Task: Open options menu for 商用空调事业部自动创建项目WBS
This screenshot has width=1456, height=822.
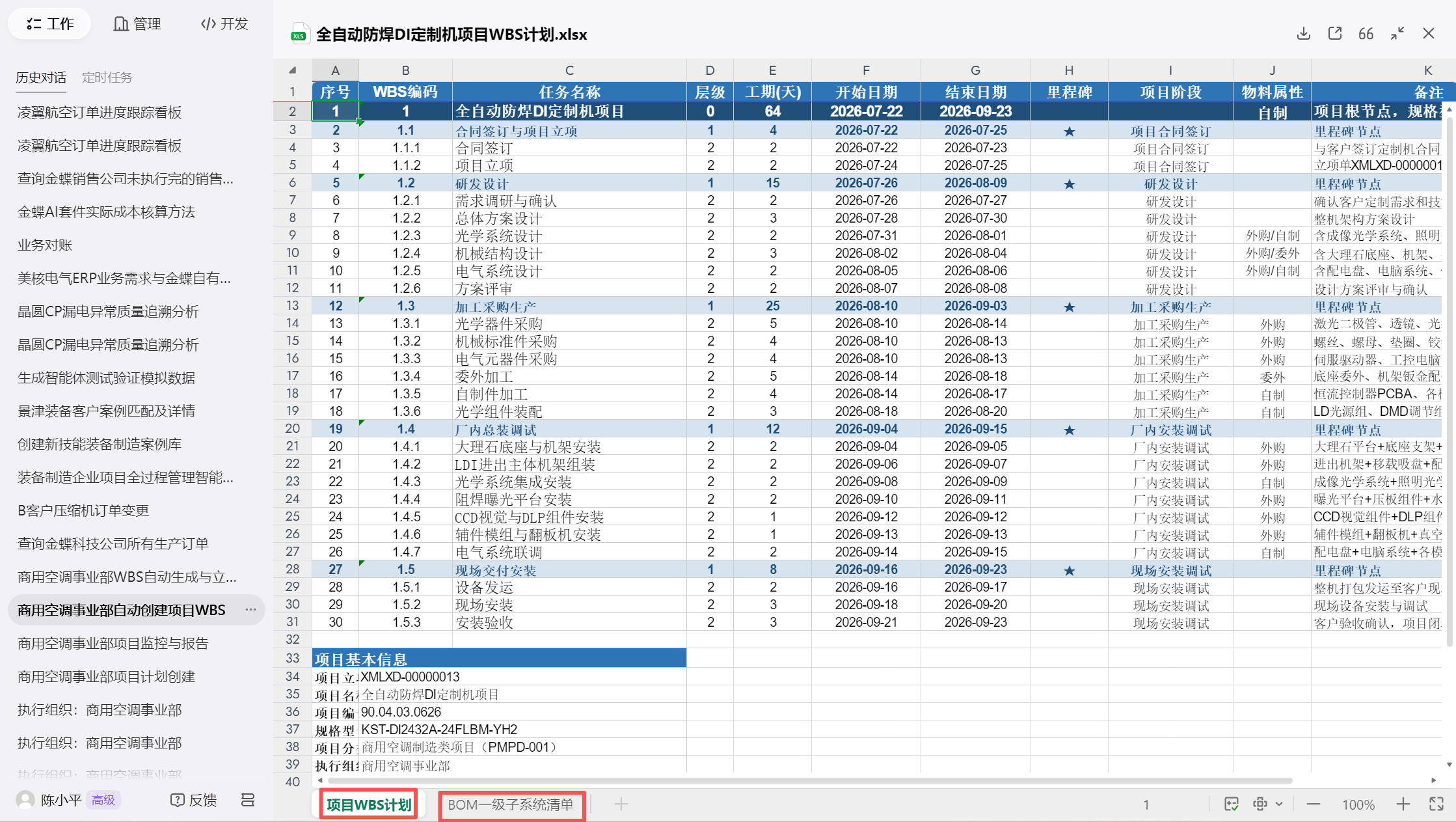Action: (250, 610)
